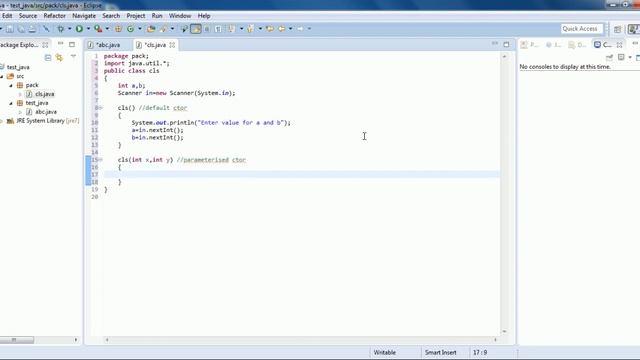Image resolution: width=640 pixels, height=360 pixels.
Task: Click Next Annotation arrow icon
Action: click(x=231, y=29)
